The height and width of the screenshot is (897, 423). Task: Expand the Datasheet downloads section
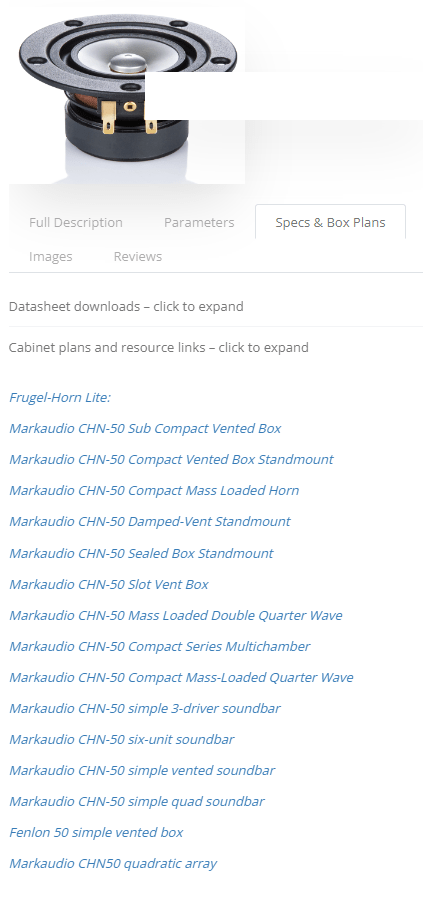click(x=126, y=306)
